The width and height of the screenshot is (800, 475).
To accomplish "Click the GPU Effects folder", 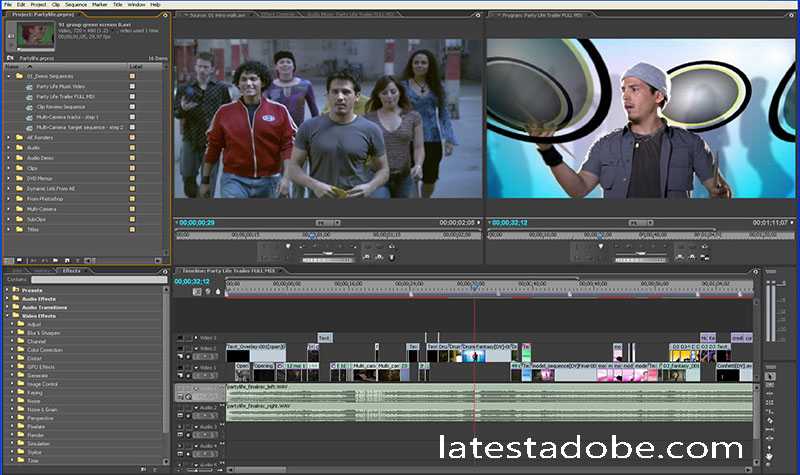I will (40, 367).
